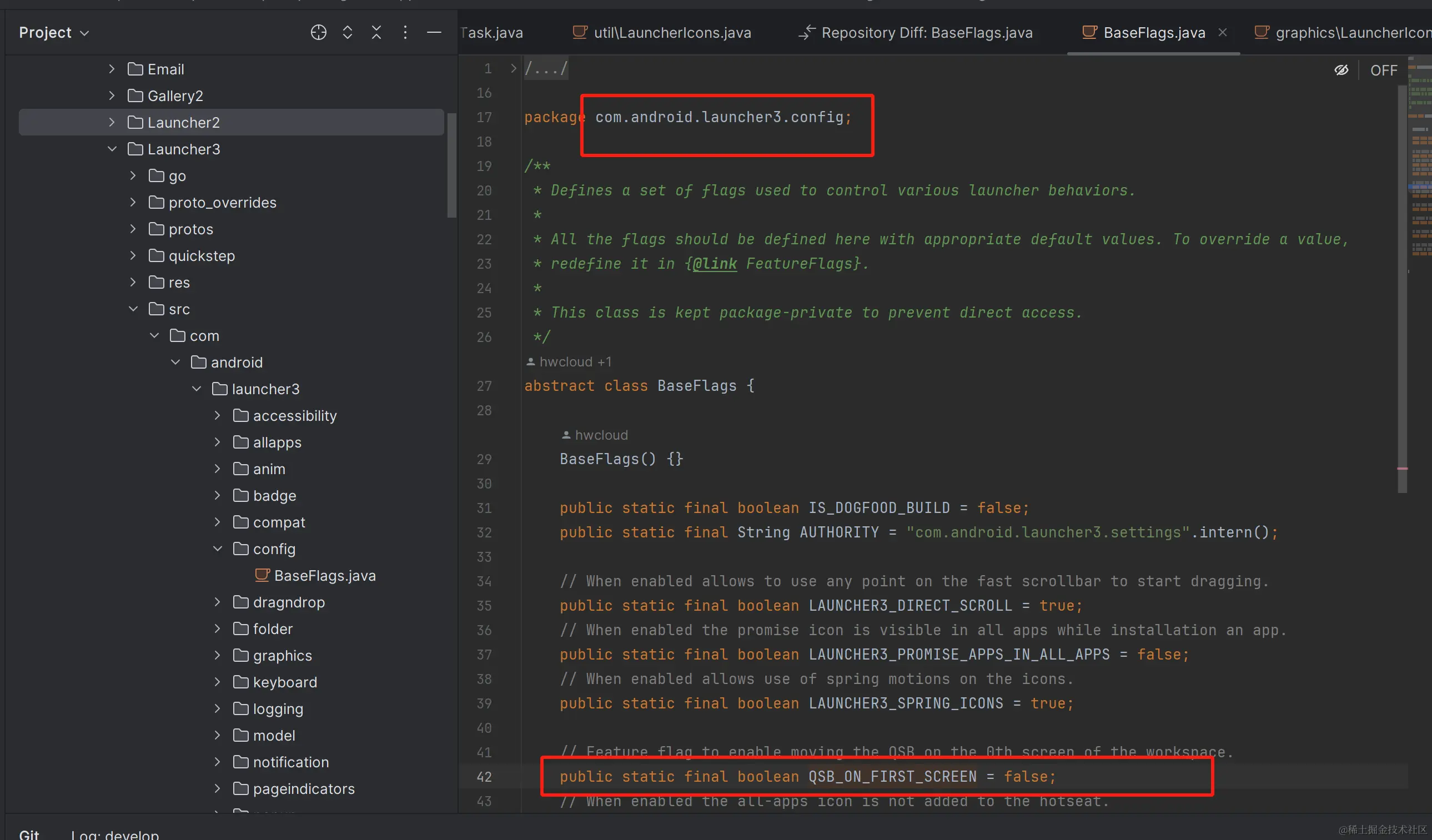Expand the Gallery2 folder
Screen dimensions: 1432x840
112,95
